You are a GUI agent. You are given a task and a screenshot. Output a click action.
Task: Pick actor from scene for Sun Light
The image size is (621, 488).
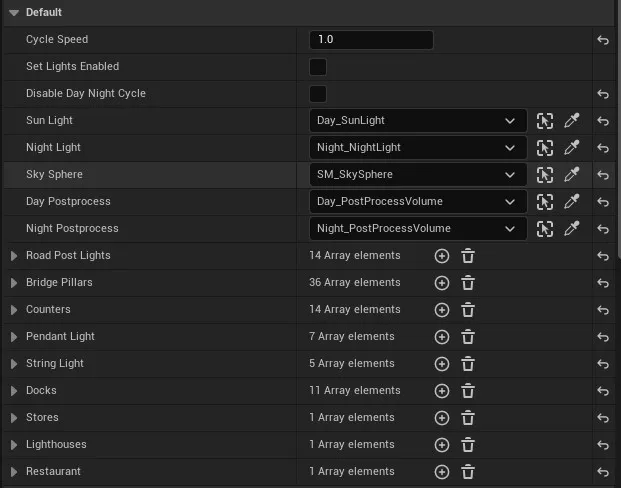[572, 121]
